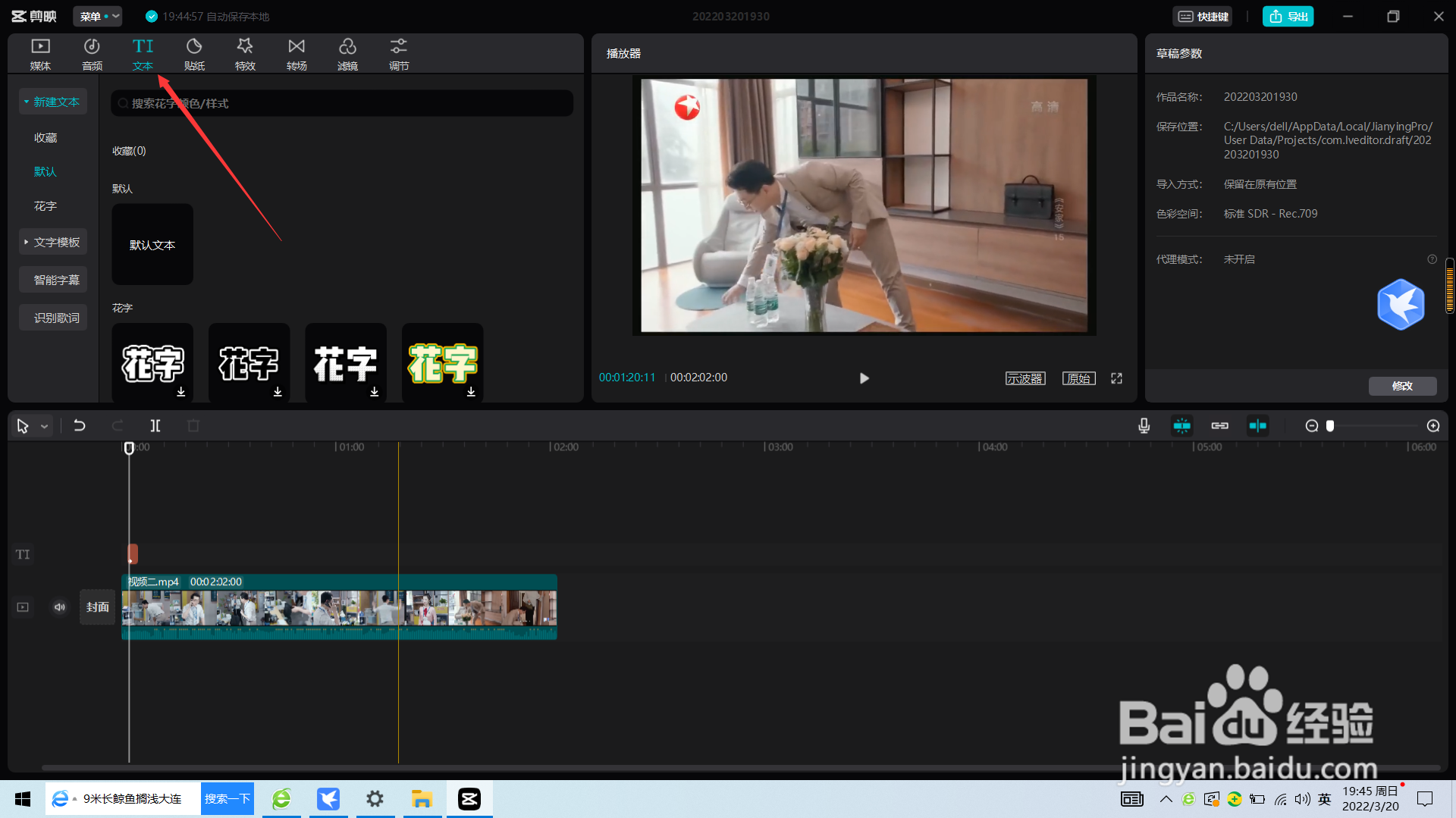The height and width of the screenshot is (818, 1456).
Task: Download the second outlined 花字 style
Action: pos(278,392)
